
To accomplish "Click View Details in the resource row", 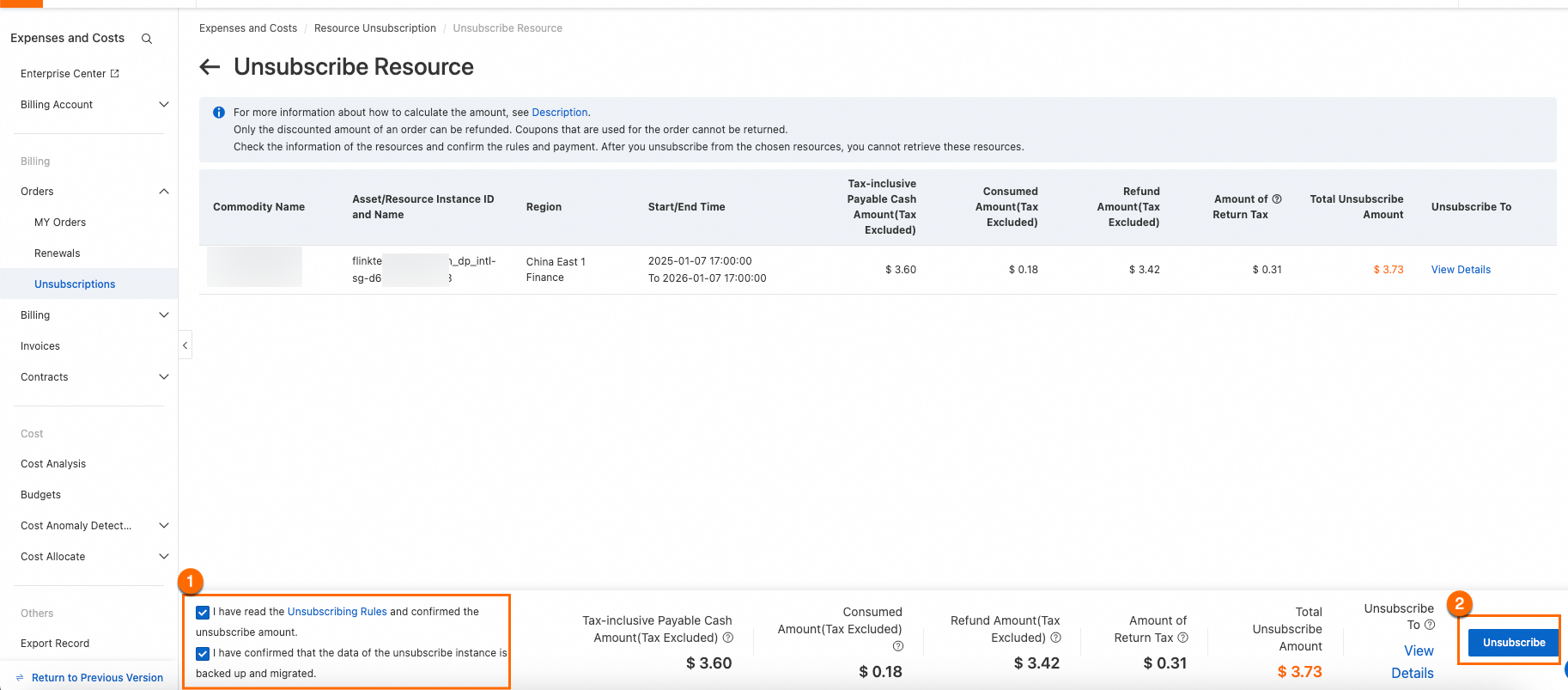I will (x=1460, y=270).
